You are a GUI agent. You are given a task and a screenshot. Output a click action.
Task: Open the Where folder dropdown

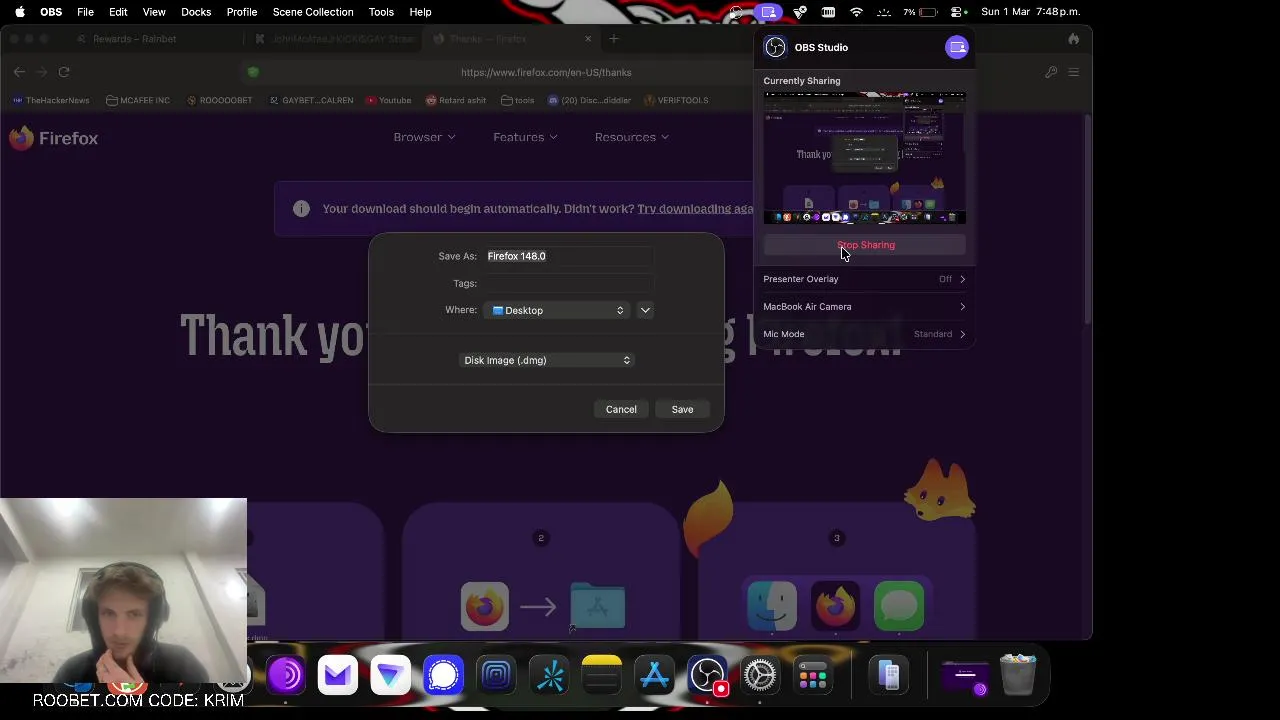point(557,310)
